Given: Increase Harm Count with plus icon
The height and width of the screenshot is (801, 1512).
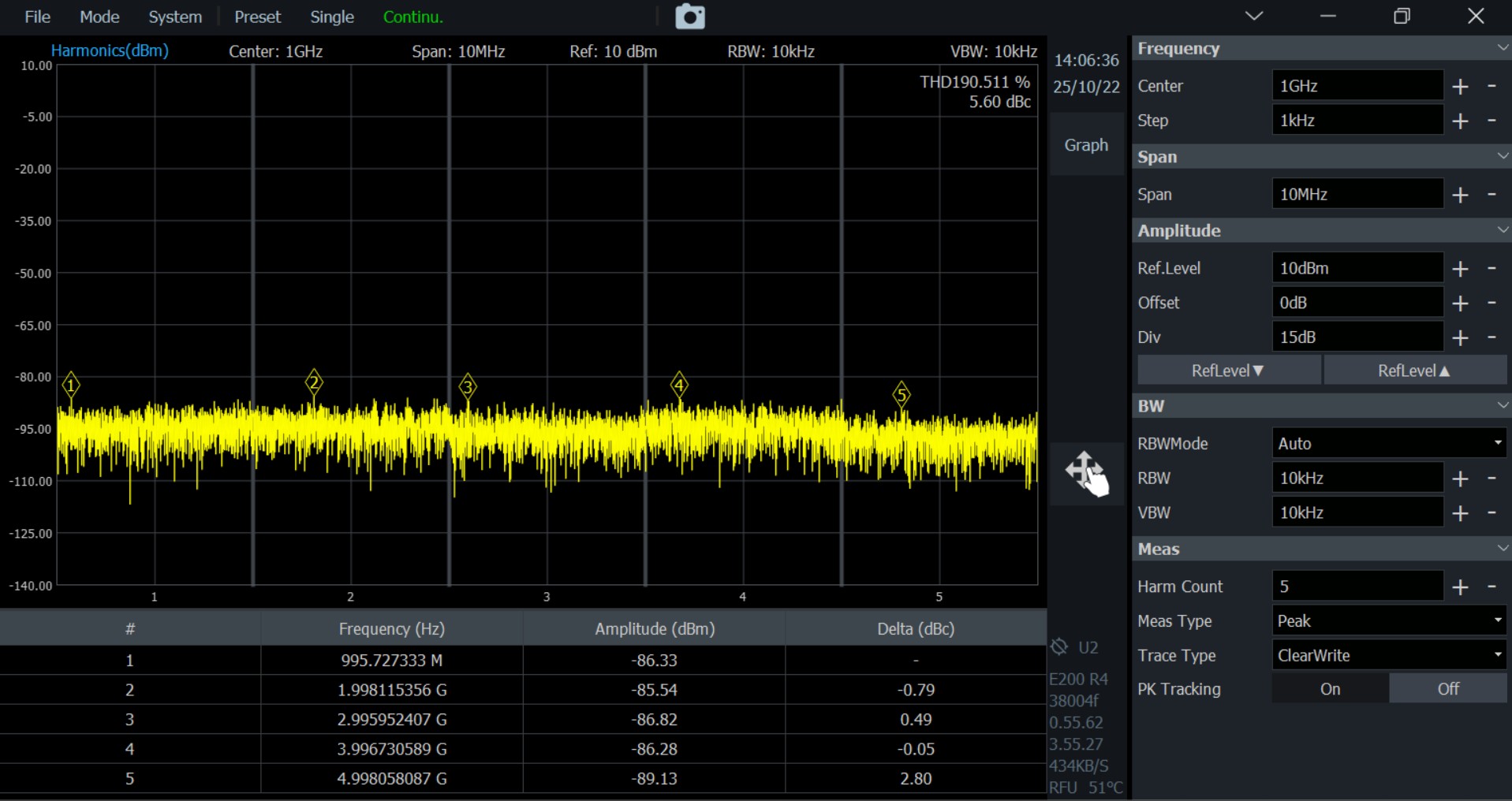Looking at the screenshot, I should click(x=1460, y=587).
